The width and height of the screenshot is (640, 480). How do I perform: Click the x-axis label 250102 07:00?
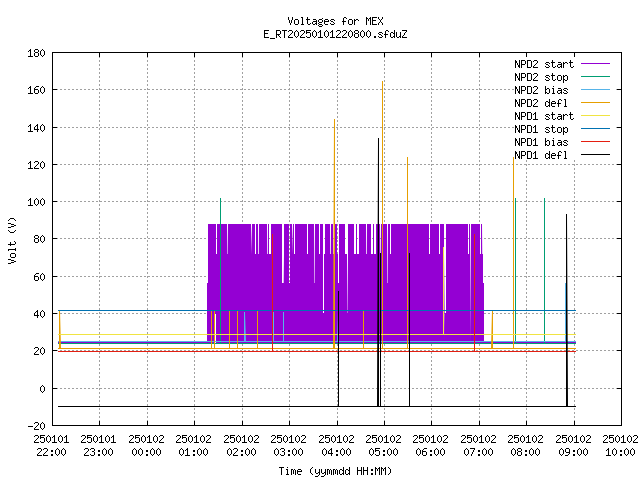point(478,446)
